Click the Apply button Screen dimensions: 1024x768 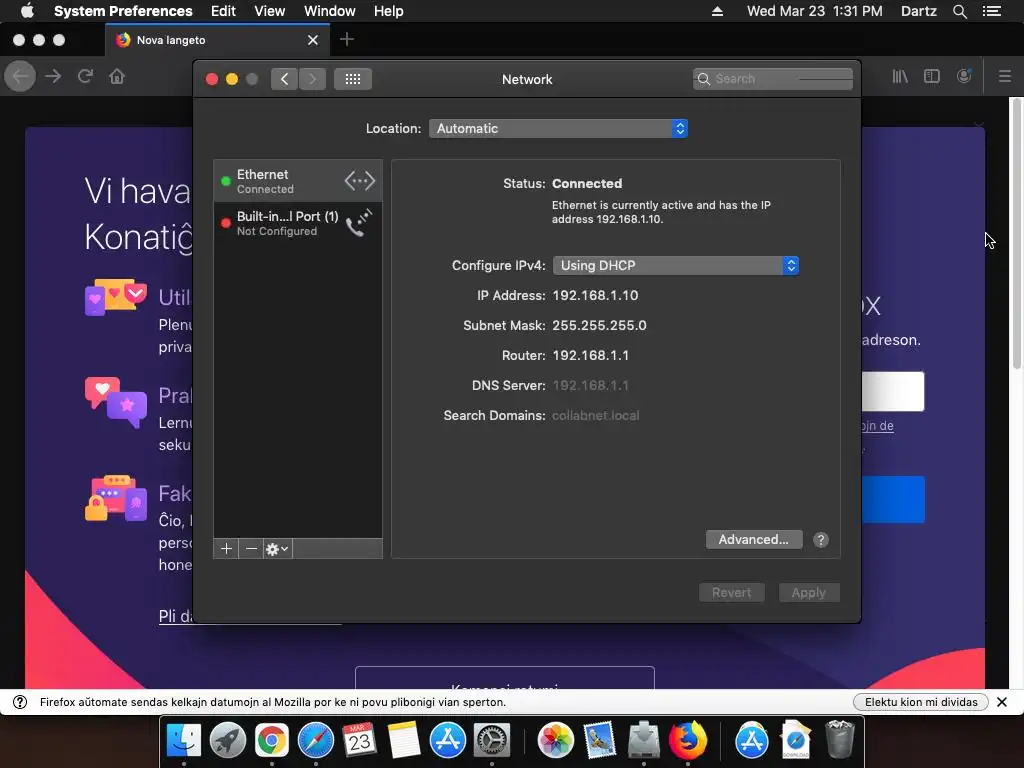coord(808,592)
